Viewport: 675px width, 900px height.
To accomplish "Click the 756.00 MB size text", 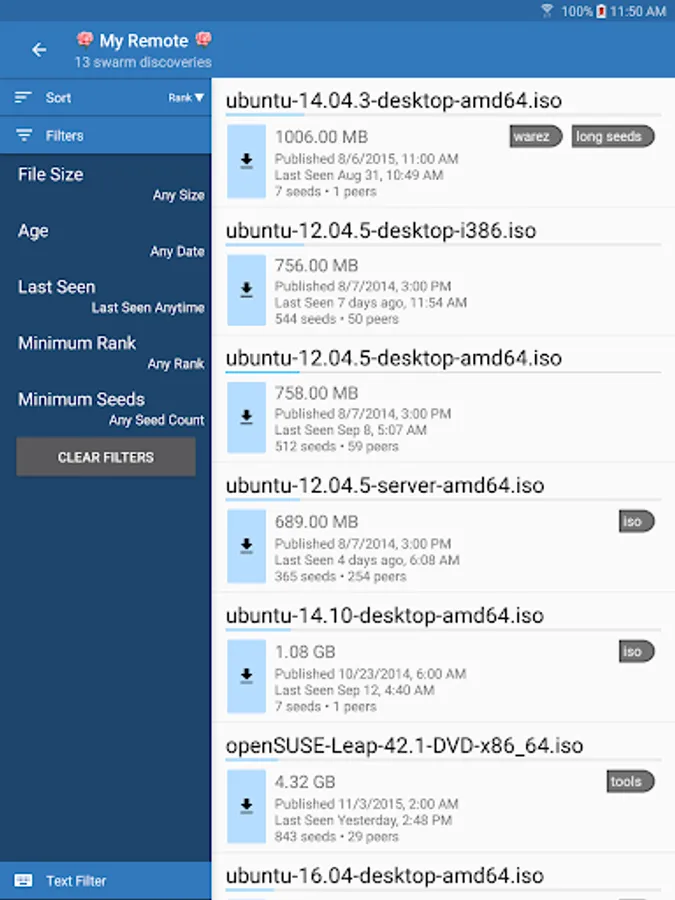I will point(316,265).
